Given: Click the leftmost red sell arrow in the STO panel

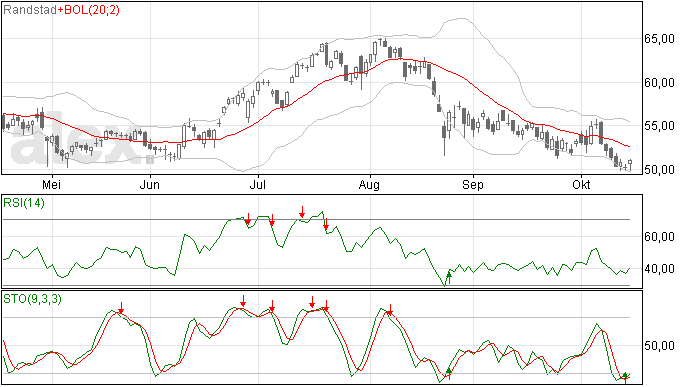Looking at the screenshot, I should pyautogui.click(x=121, y=308).
